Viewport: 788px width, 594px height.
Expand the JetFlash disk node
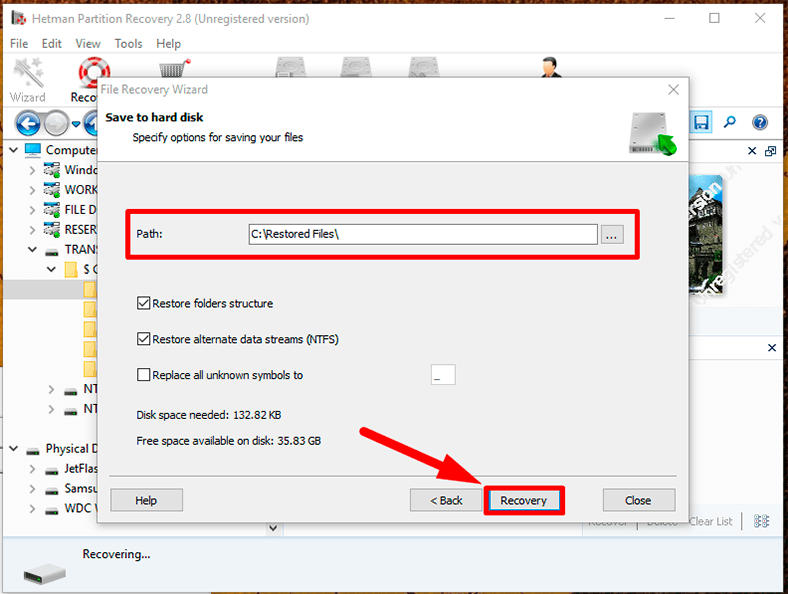click(33, 469)
